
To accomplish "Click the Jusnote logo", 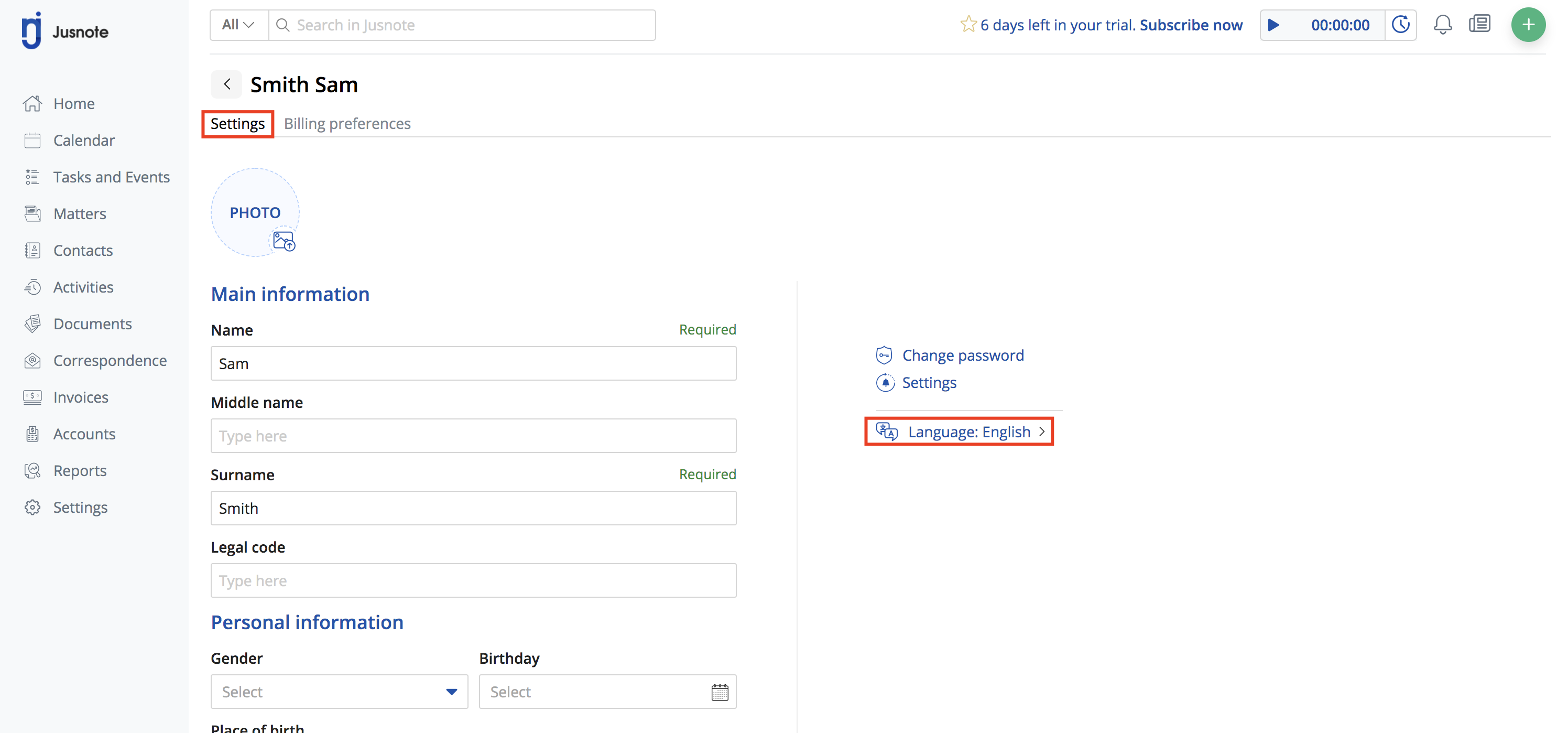I will point(64,30).
